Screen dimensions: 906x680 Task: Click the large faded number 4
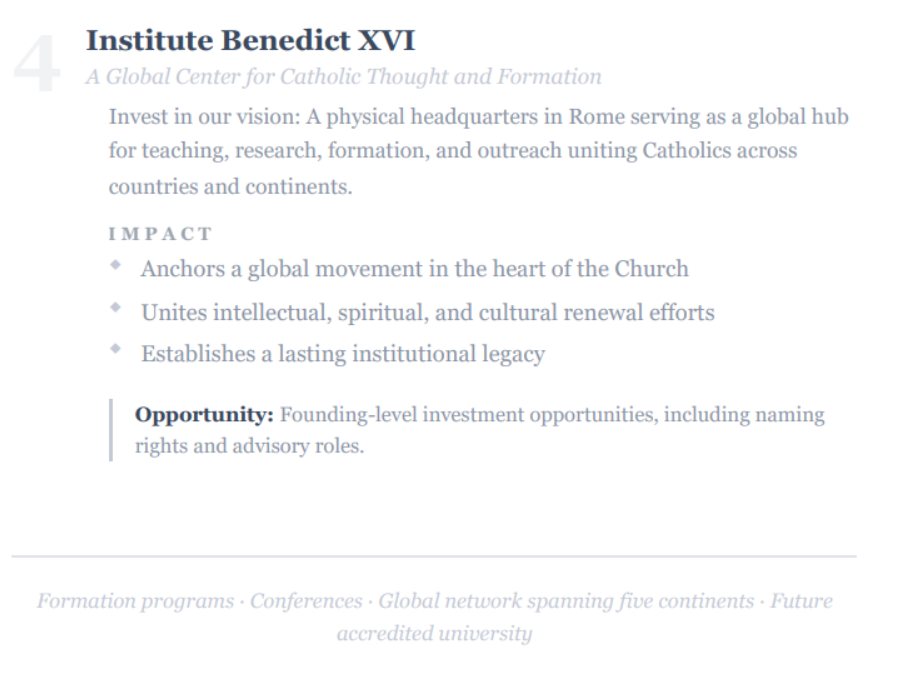[37, 66]
